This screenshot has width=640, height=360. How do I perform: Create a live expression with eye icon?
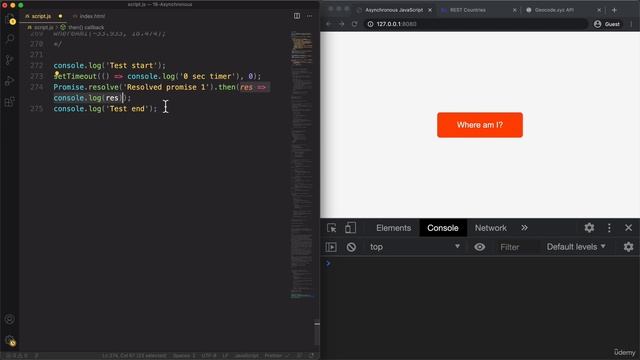point(480,247)
